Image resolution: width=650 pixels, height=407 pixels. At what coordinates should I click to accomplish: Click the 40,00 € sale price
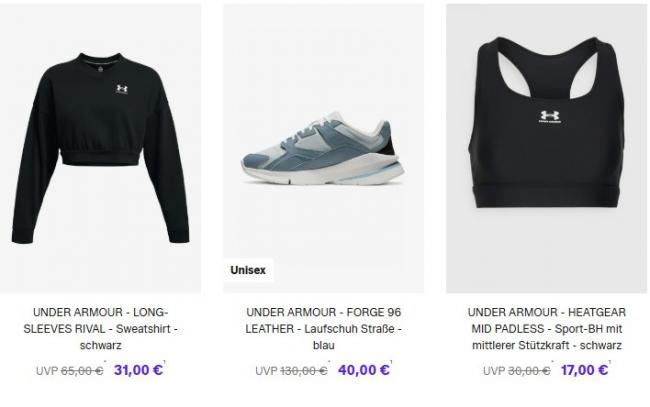pos(364,370)
